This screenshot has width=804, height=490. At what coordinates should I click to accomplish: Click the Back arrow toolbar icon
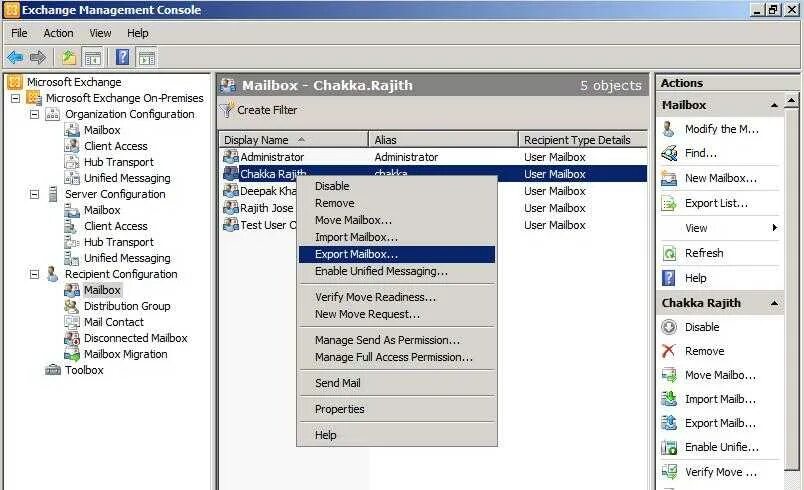15,57
